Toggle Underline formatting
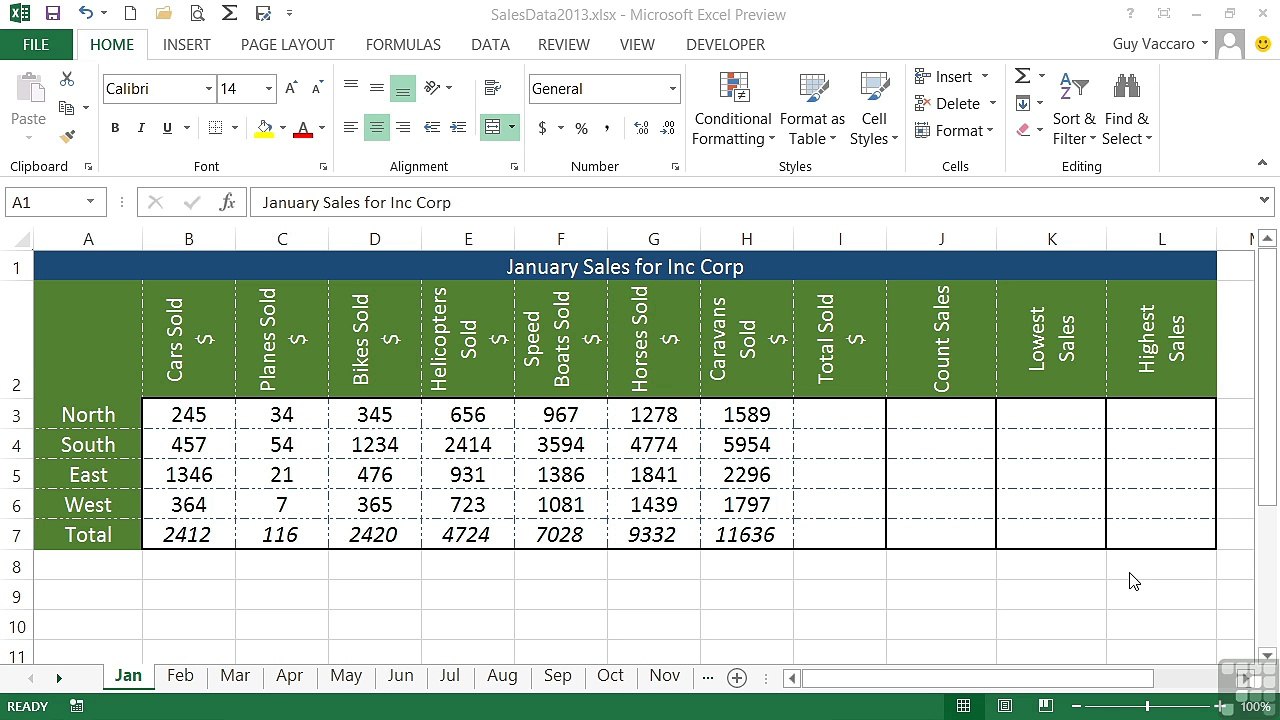1280x720 pixels. (x=167, y=128)
